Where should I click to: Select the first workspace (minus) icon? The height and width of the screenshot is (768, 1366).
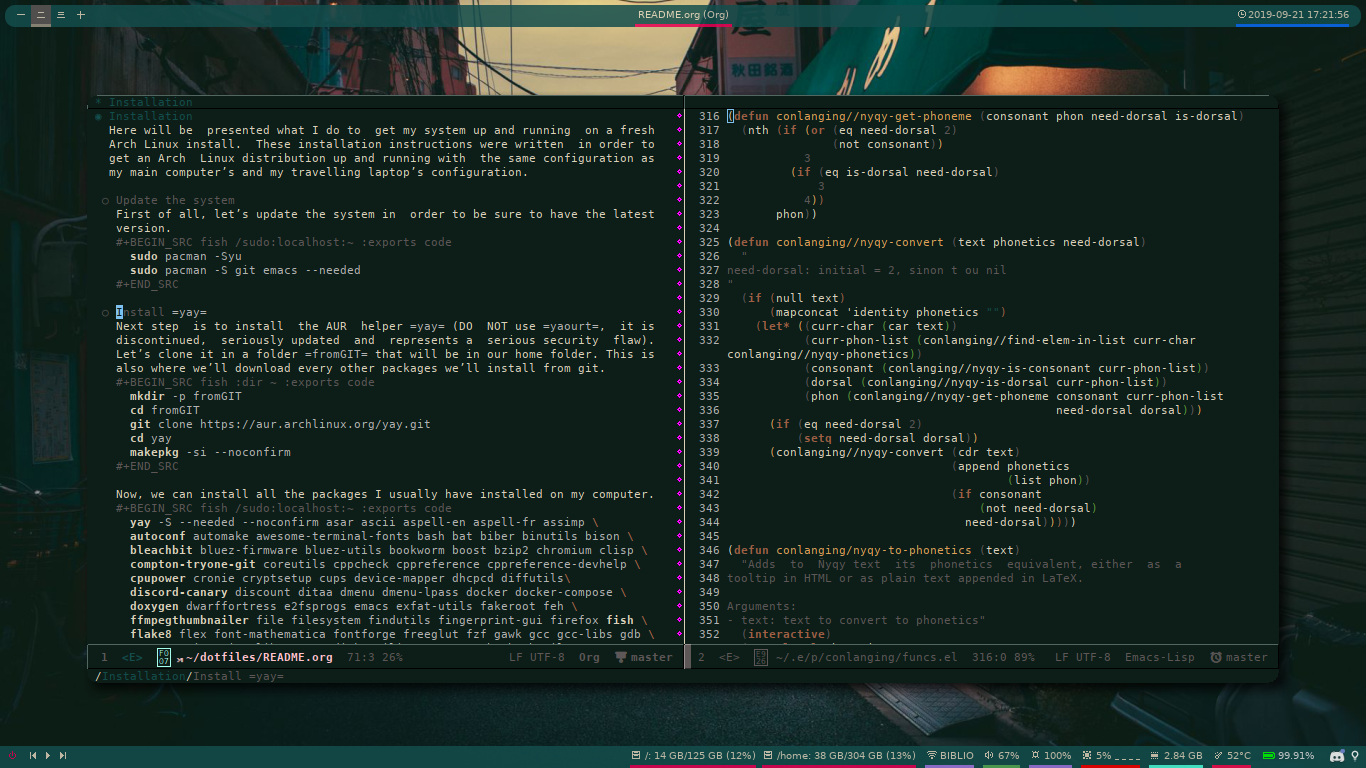pyautogui.click(x=20, y=15)
